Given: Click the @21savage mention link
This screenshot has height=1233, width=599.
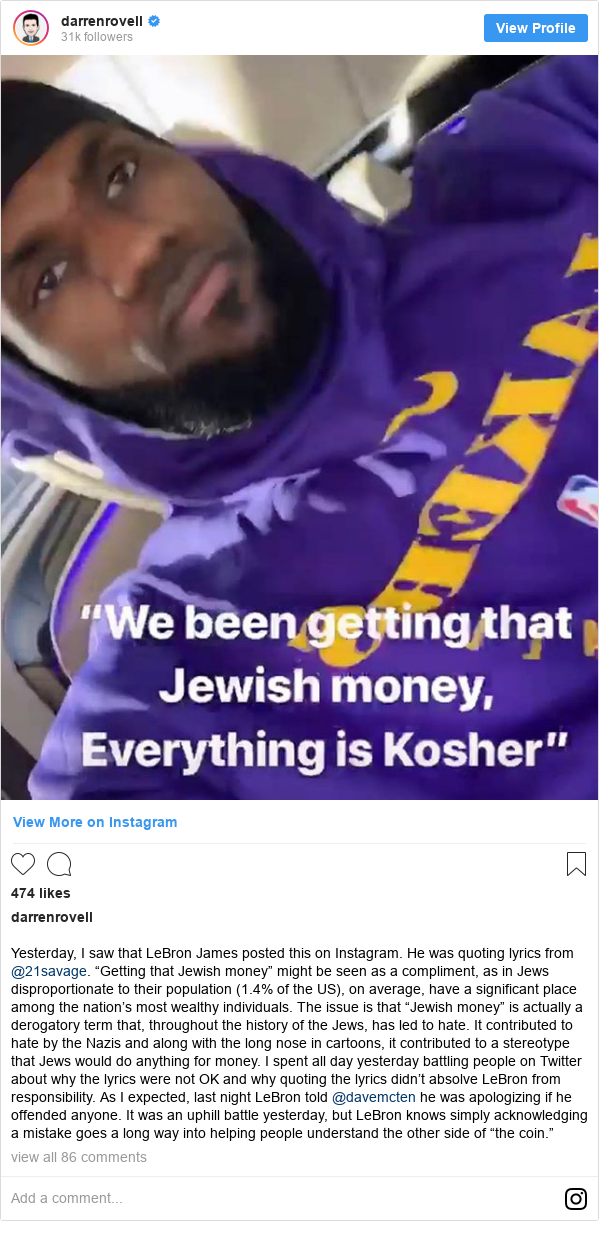Looking at the screenshot, I should tap(49, 970).
